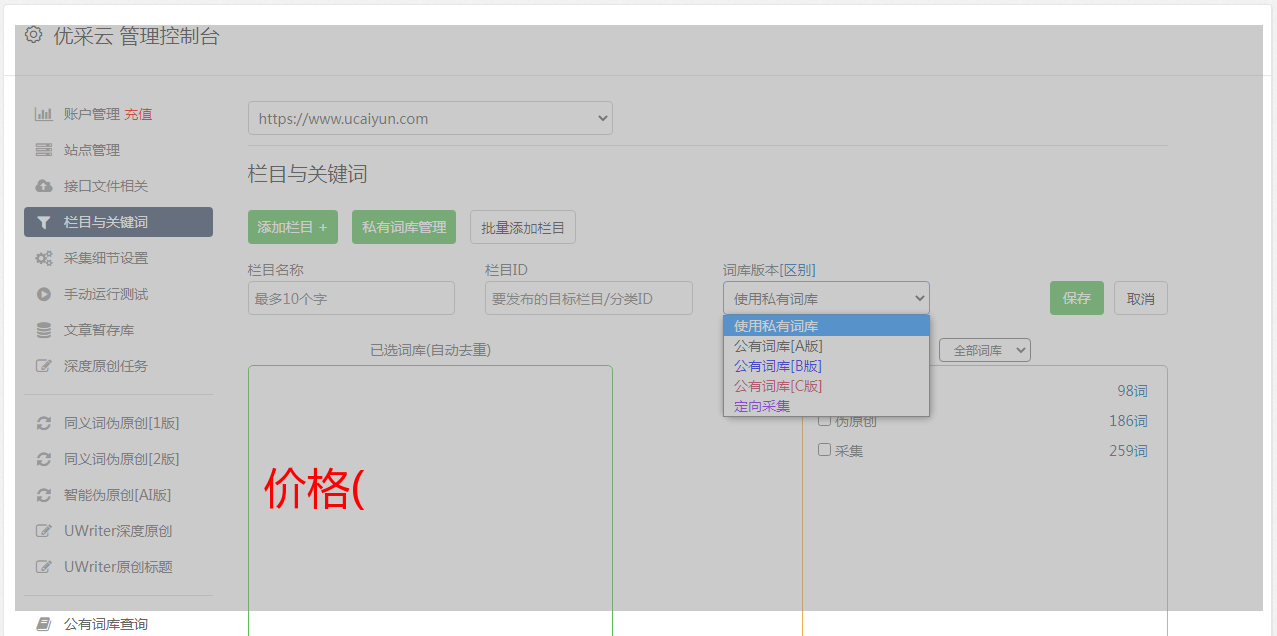Click the green 保存 button

point(1076,298)
